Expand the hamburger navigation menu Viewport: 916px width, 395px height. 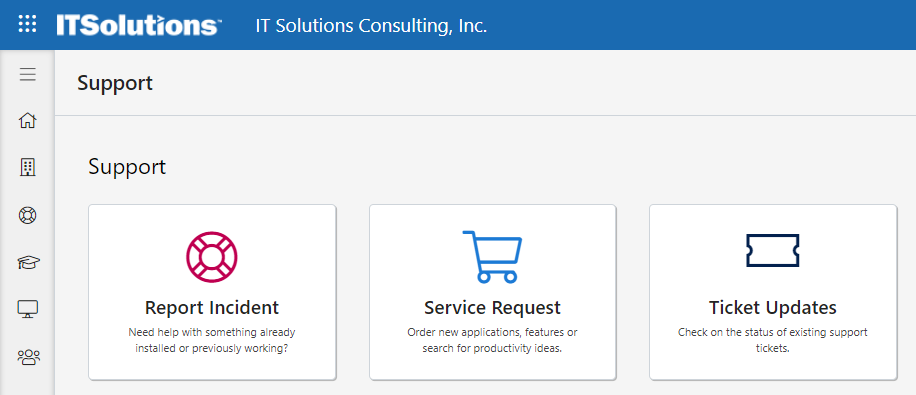(27, 74)
